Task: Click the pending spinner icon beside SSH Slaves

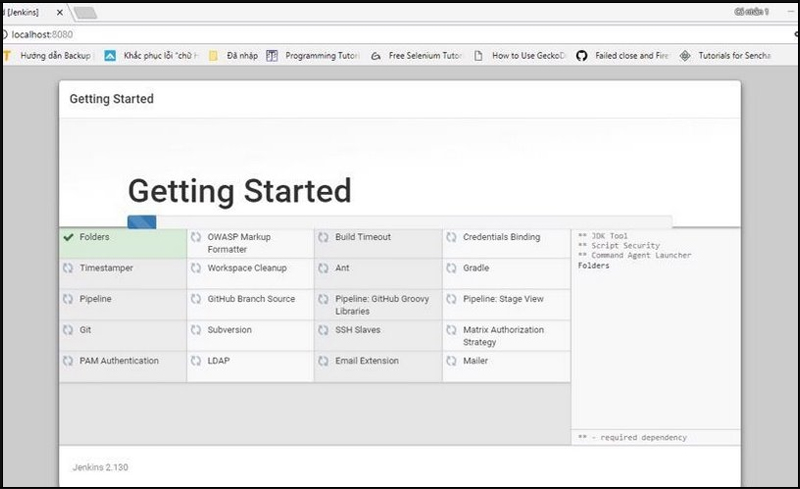Action: [x=323, y=330]
